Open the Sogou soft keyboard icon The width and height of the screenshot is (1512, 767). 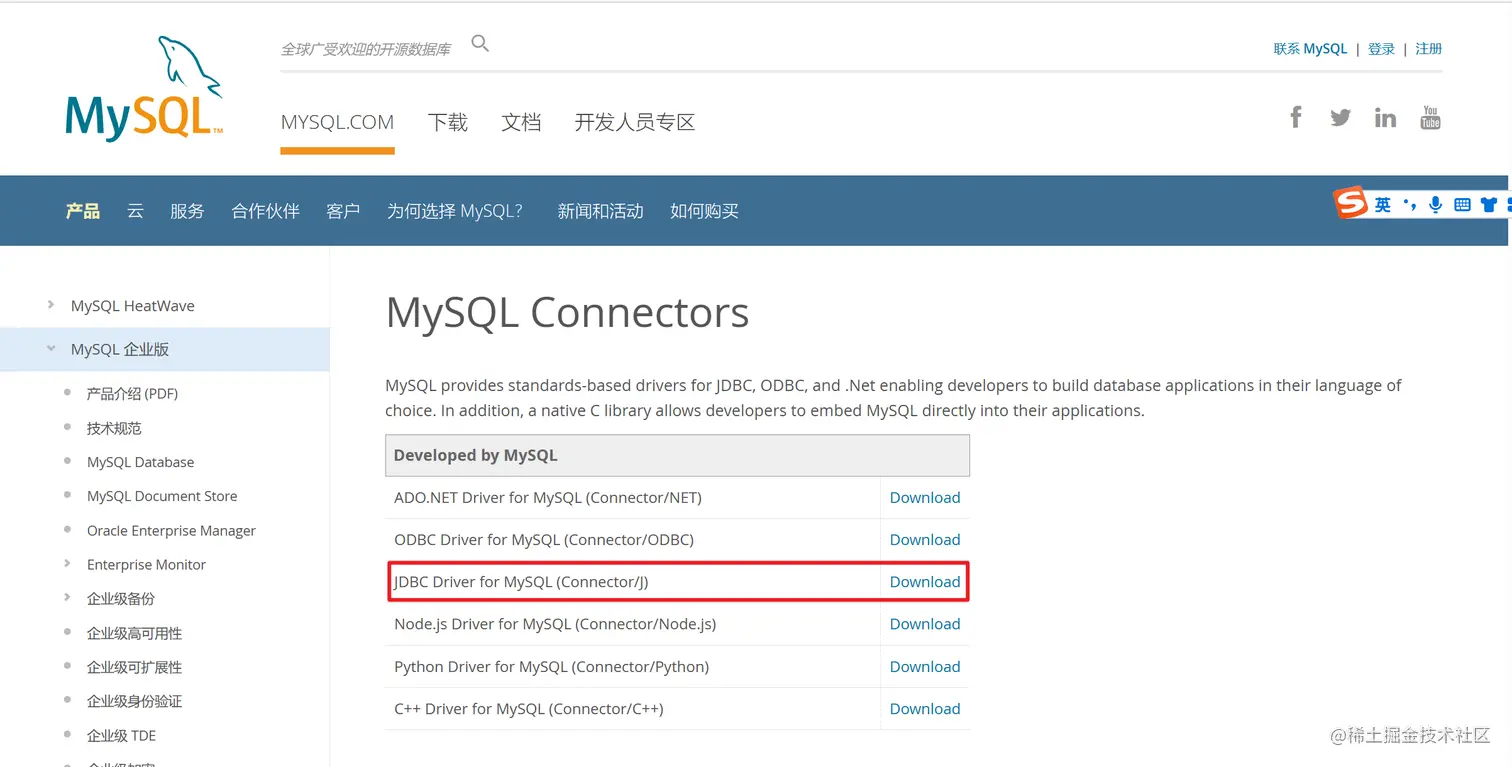(x=1462, y=205)
